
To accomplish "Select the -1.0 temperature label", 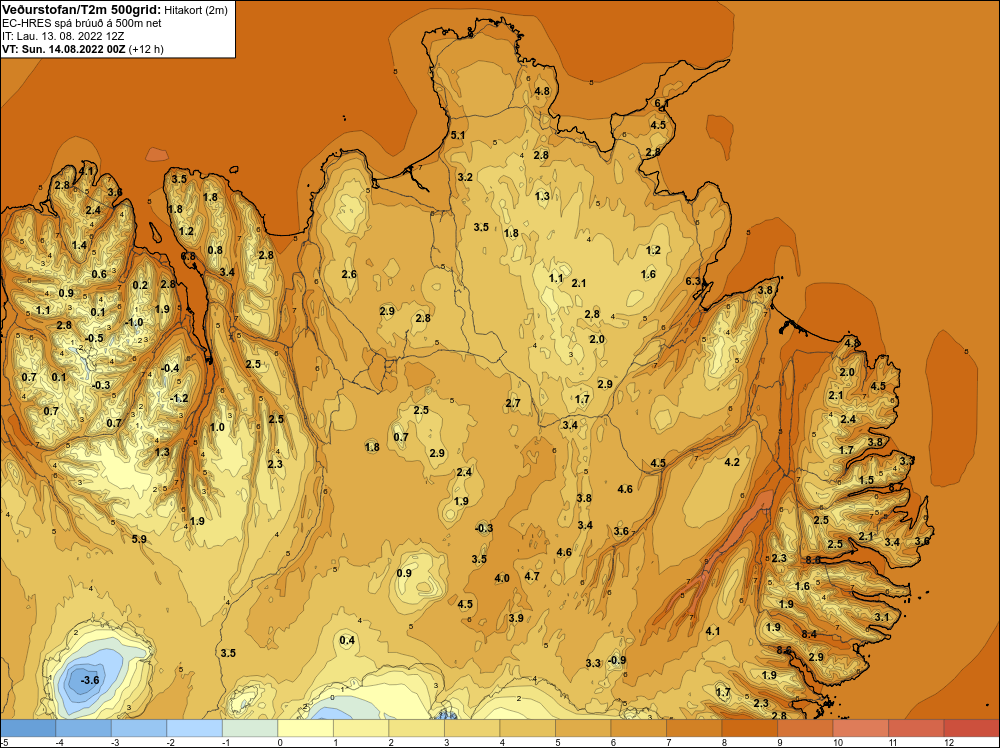I will [134, 322].
